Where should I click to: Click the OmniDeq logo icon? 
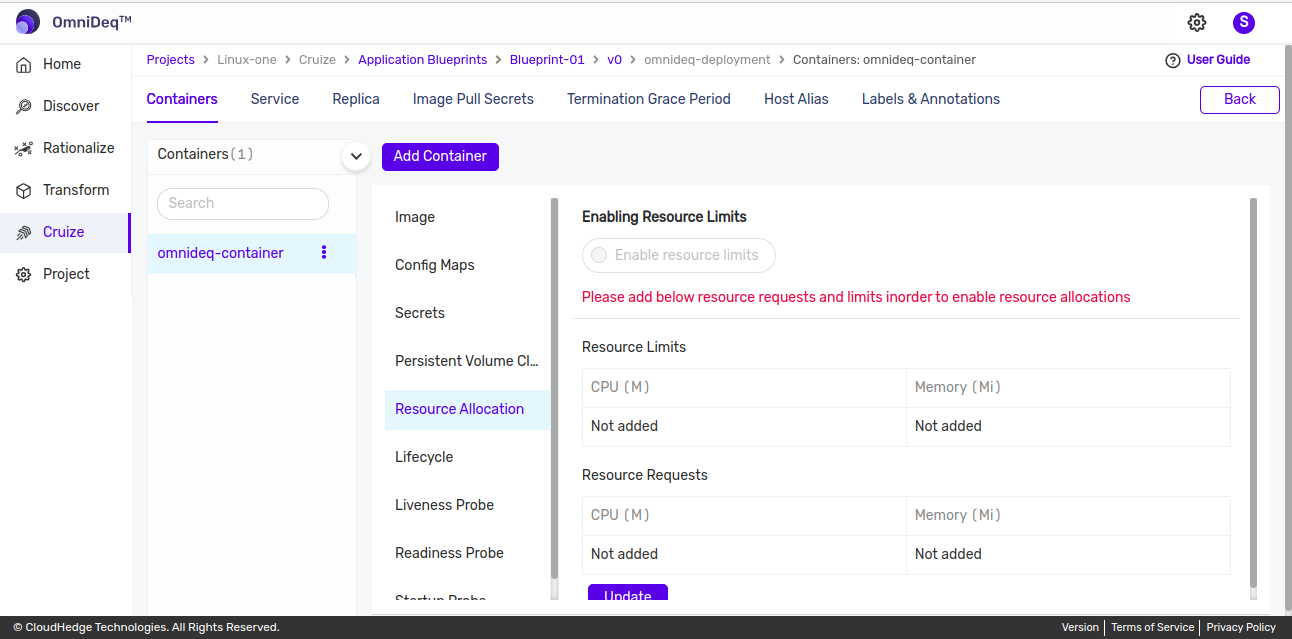point(28,22)
